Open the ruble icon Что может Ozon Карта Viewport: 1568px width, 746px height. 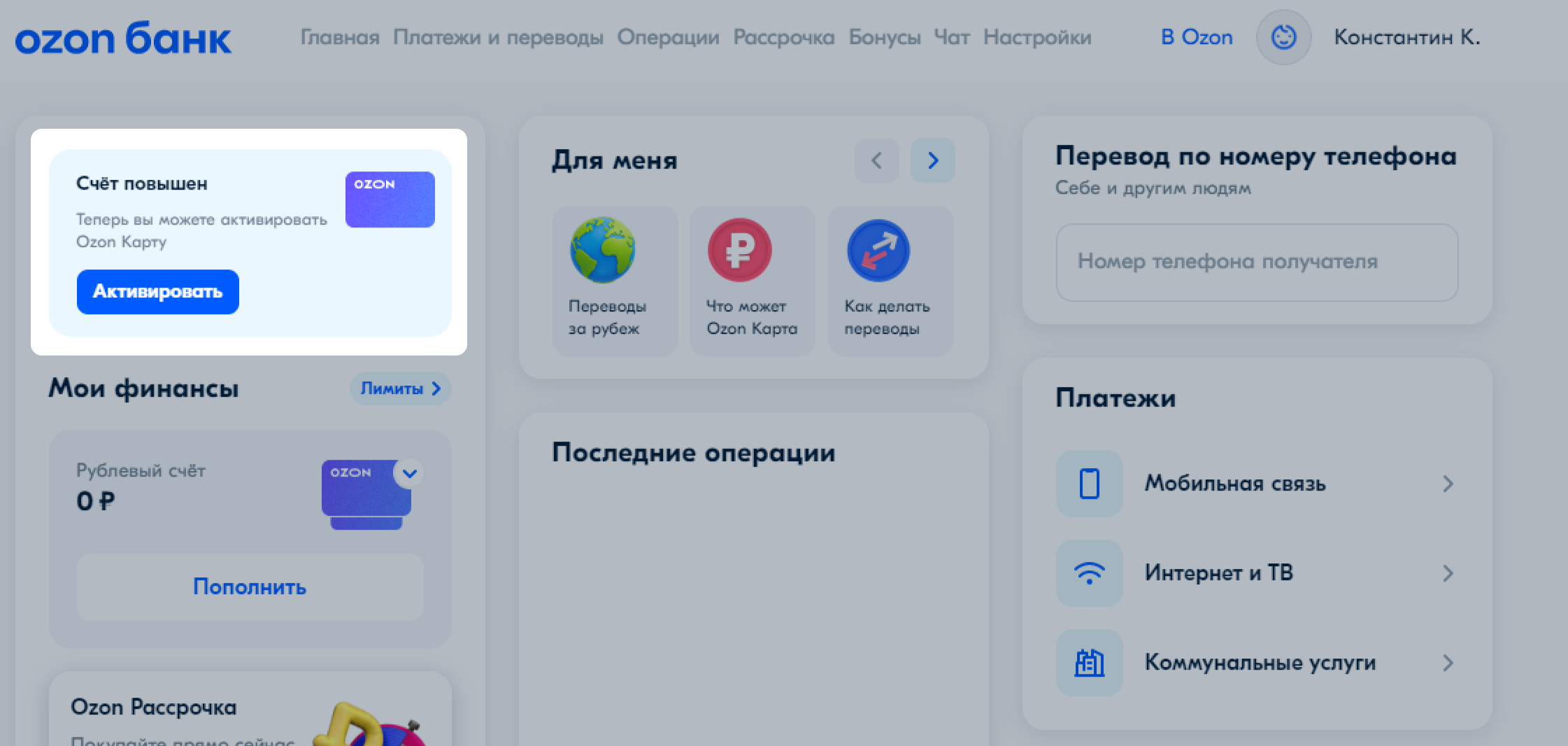[740, 250]
